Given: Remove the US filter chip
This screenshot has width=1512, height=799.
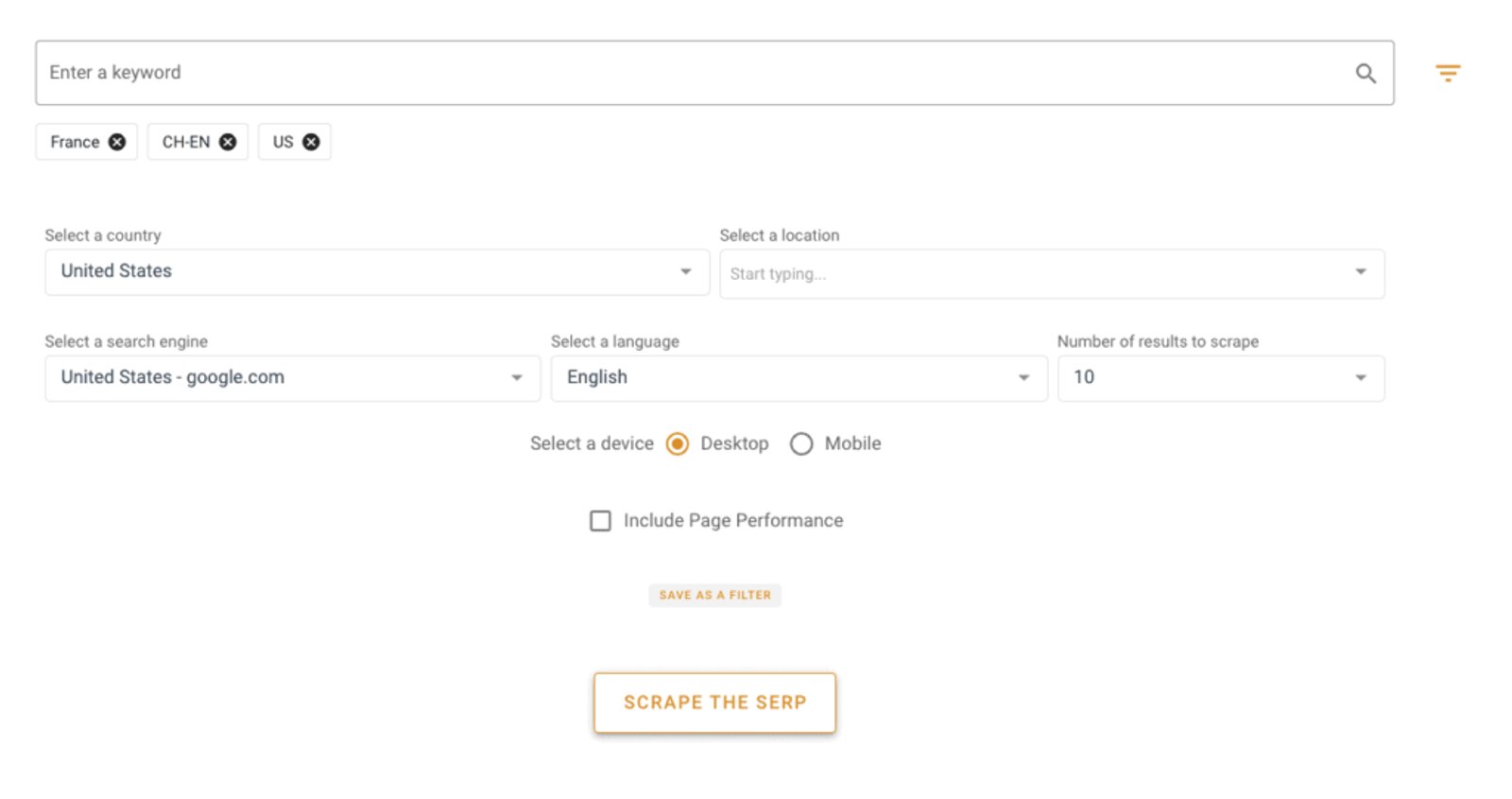Looking at the screenshot, I should (311, 142).
